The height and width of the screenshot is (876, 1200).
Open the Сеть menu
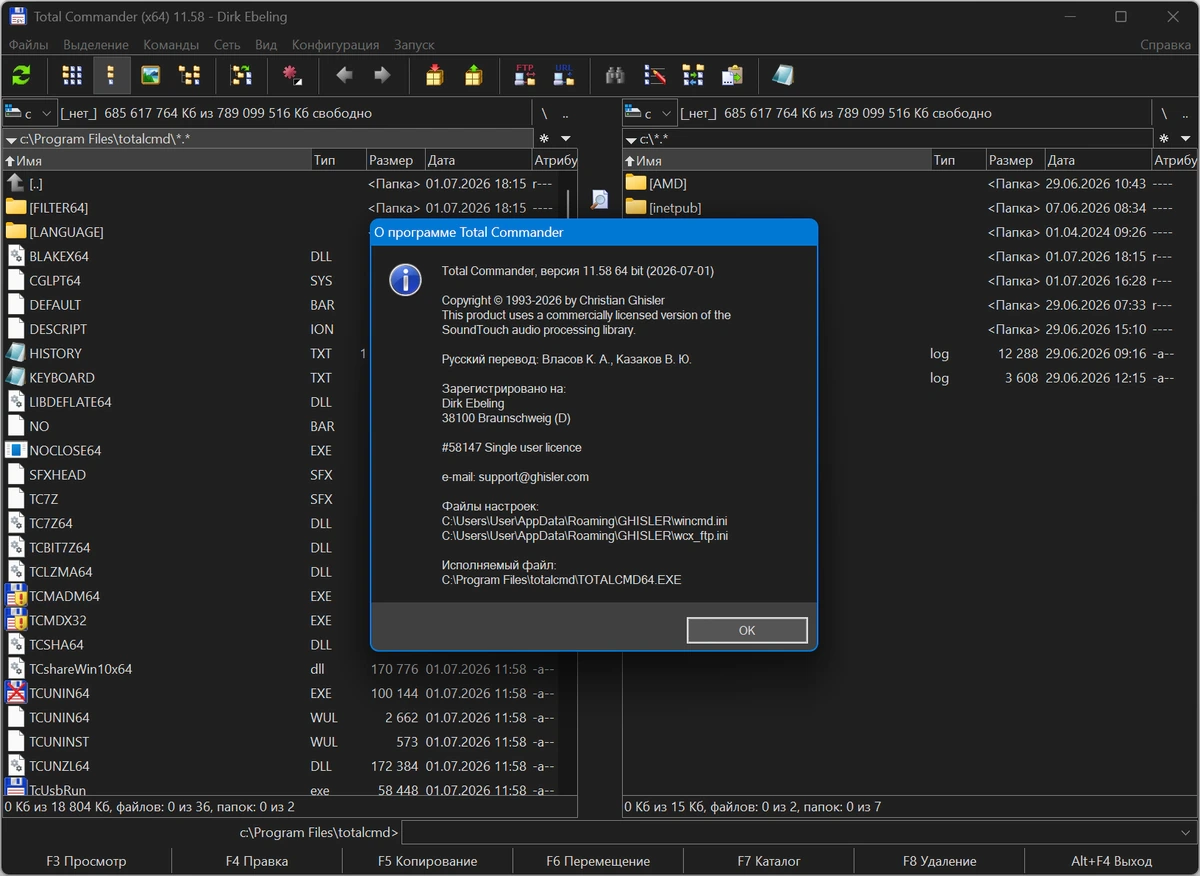[x=227, y=45]
